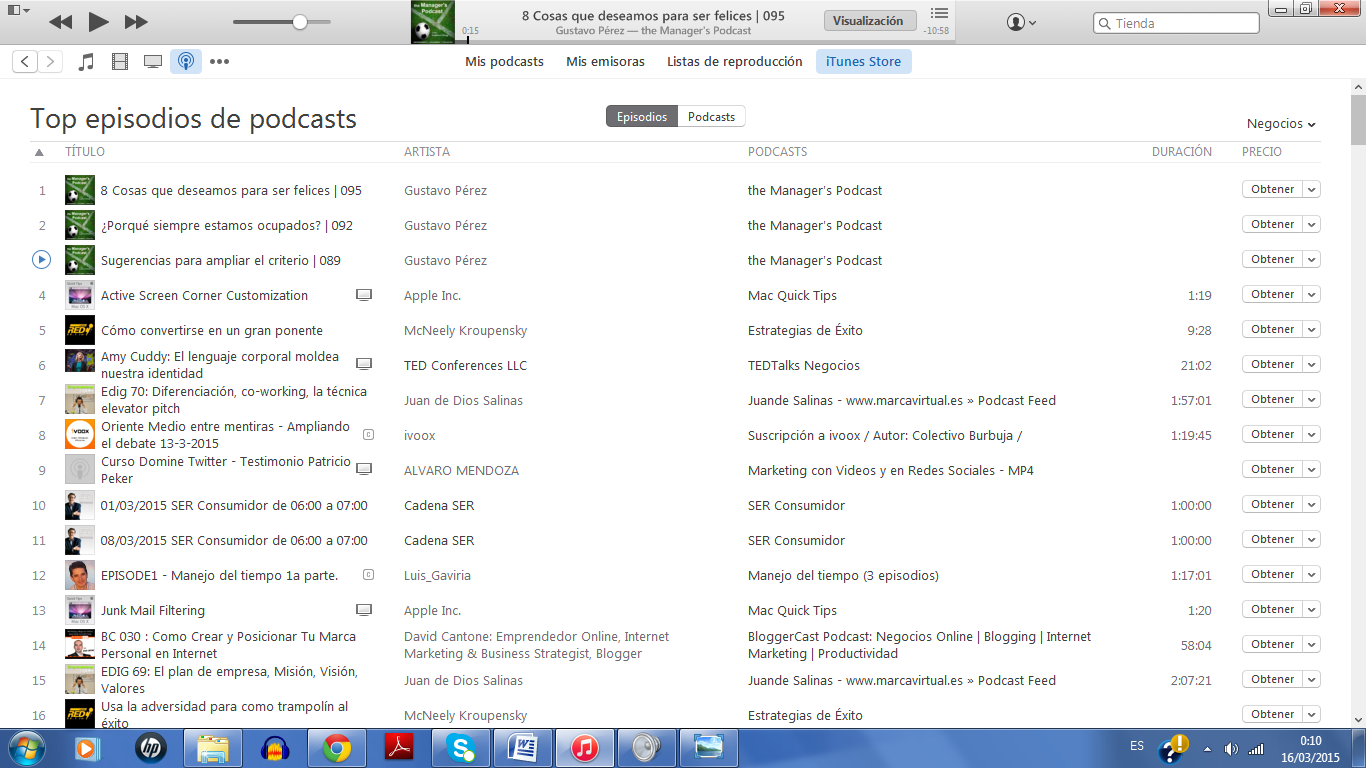Expand Obtener arrow for Amy Cuddy episode

pos(1311,364)
